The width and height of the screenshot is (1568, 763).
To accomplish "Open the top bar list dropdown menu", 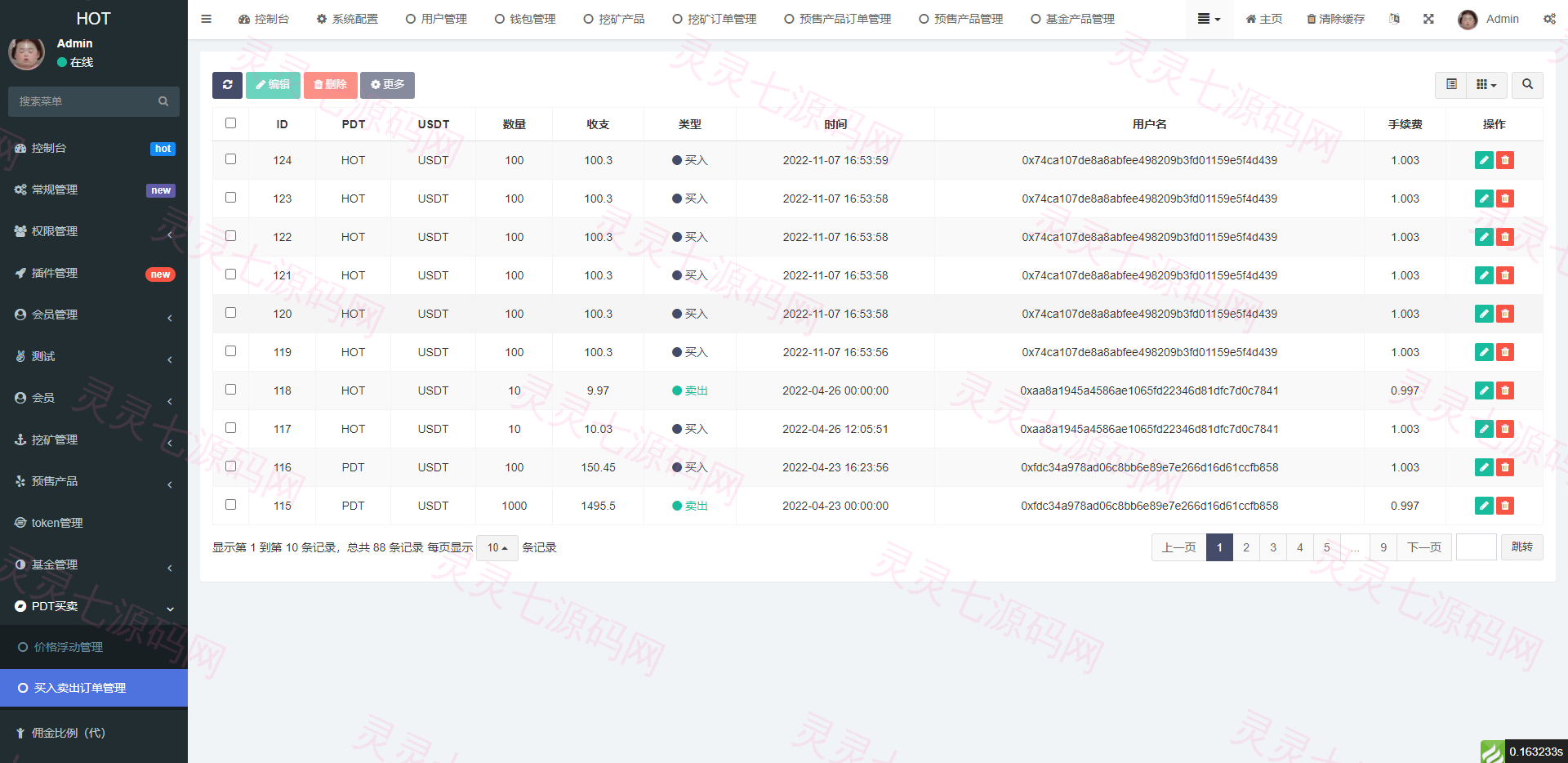I will pyautogui.click(x=1209, y=19).
